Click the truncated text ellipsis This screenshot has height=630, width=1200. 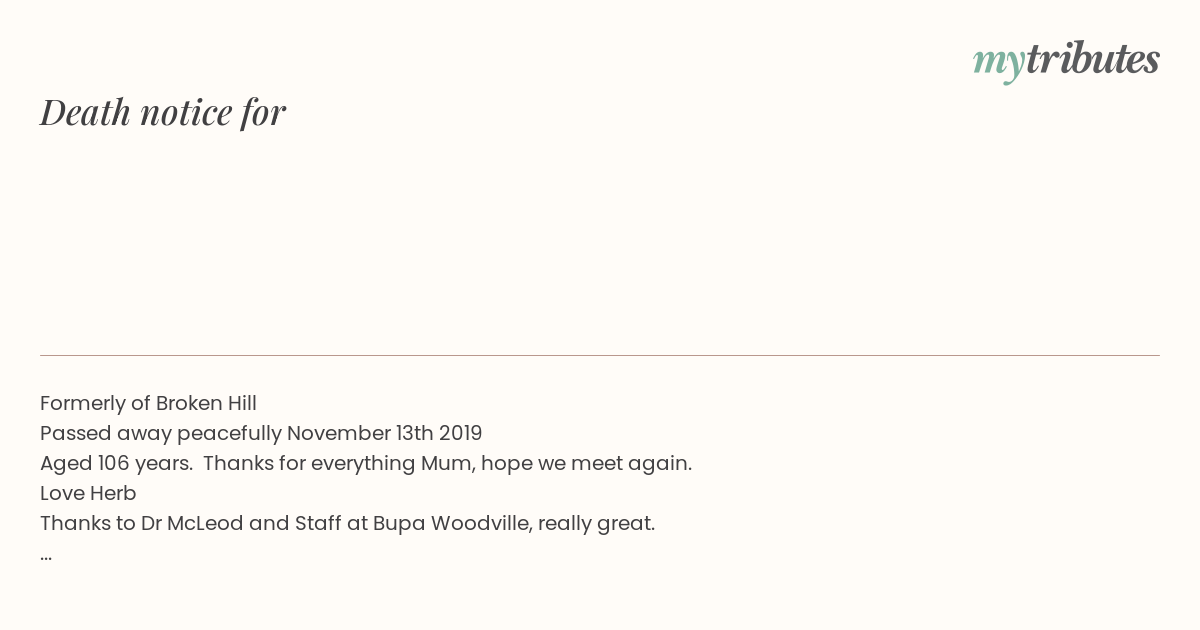coord(46,556)
